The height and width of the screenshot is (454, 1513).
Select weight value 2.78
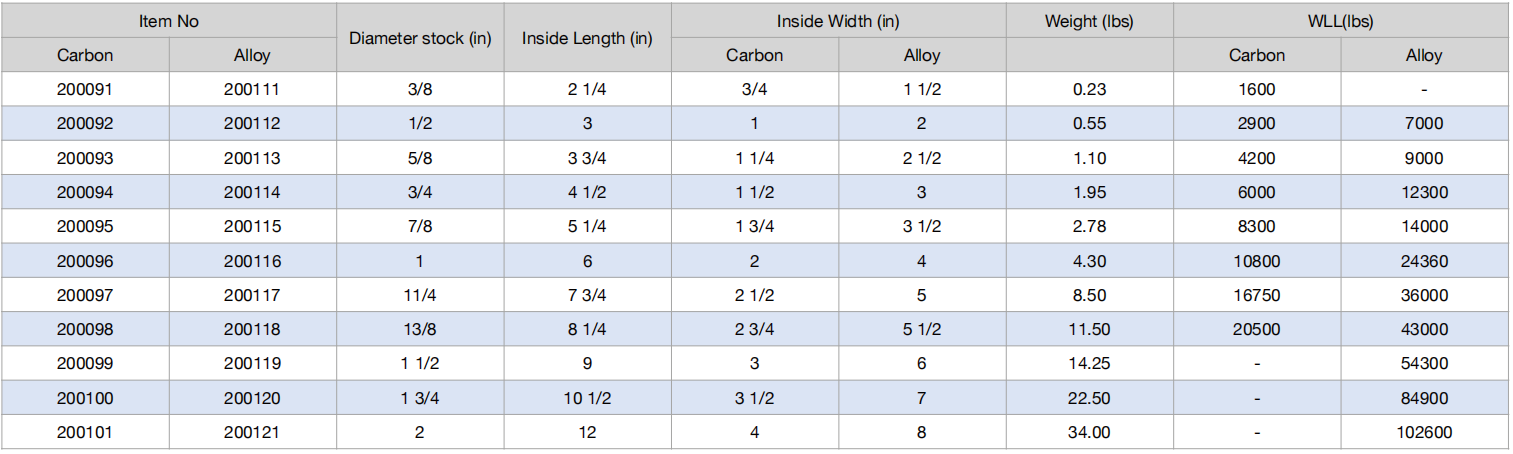coord(1089,226)
